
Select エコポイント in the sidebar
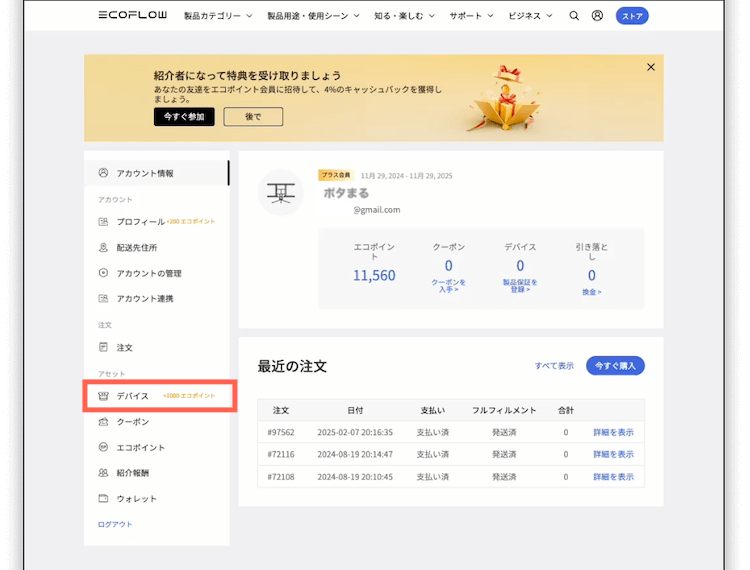point(157,447)
